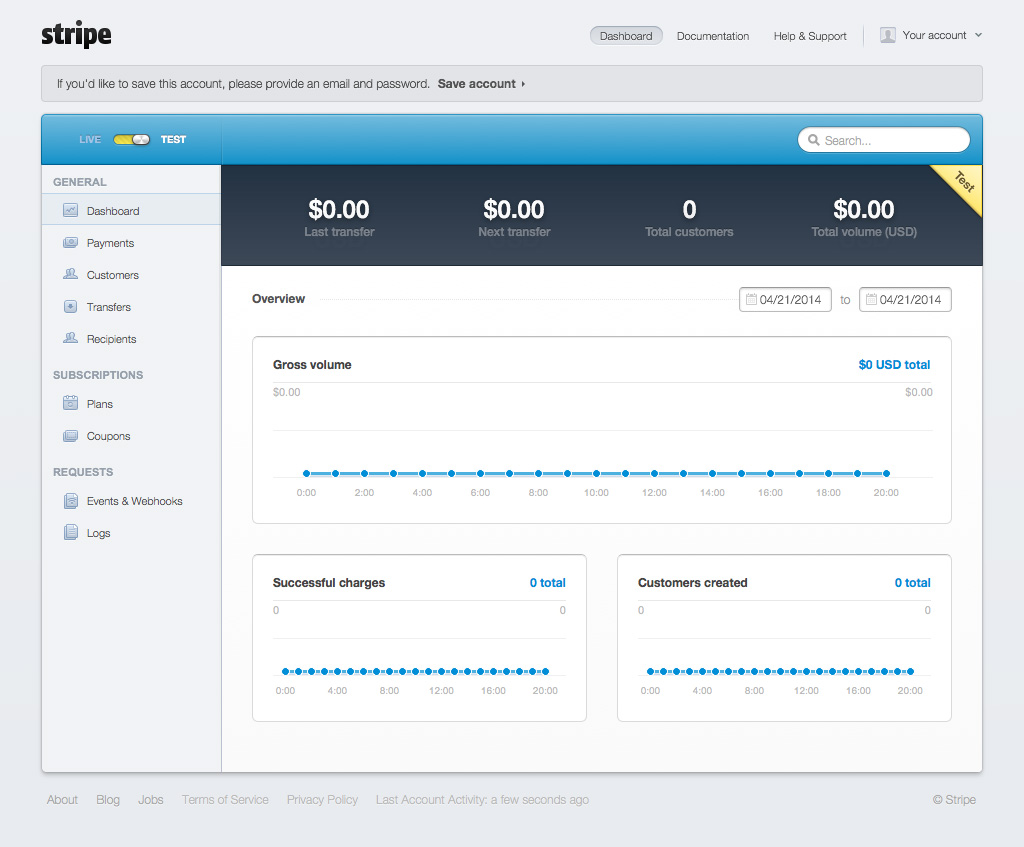Open the end date picker field
The image size is (1024, 847).
(905, 300)
